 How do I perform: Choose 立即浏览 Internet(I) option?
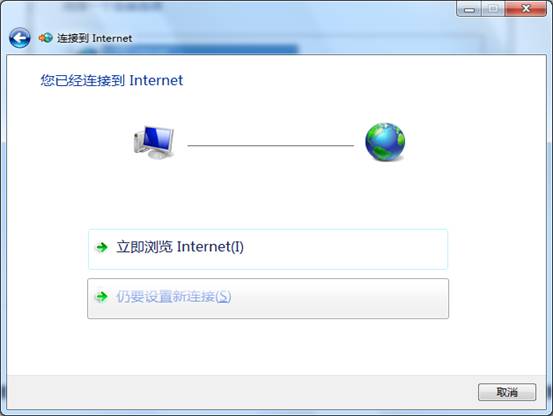click(268, 249)
